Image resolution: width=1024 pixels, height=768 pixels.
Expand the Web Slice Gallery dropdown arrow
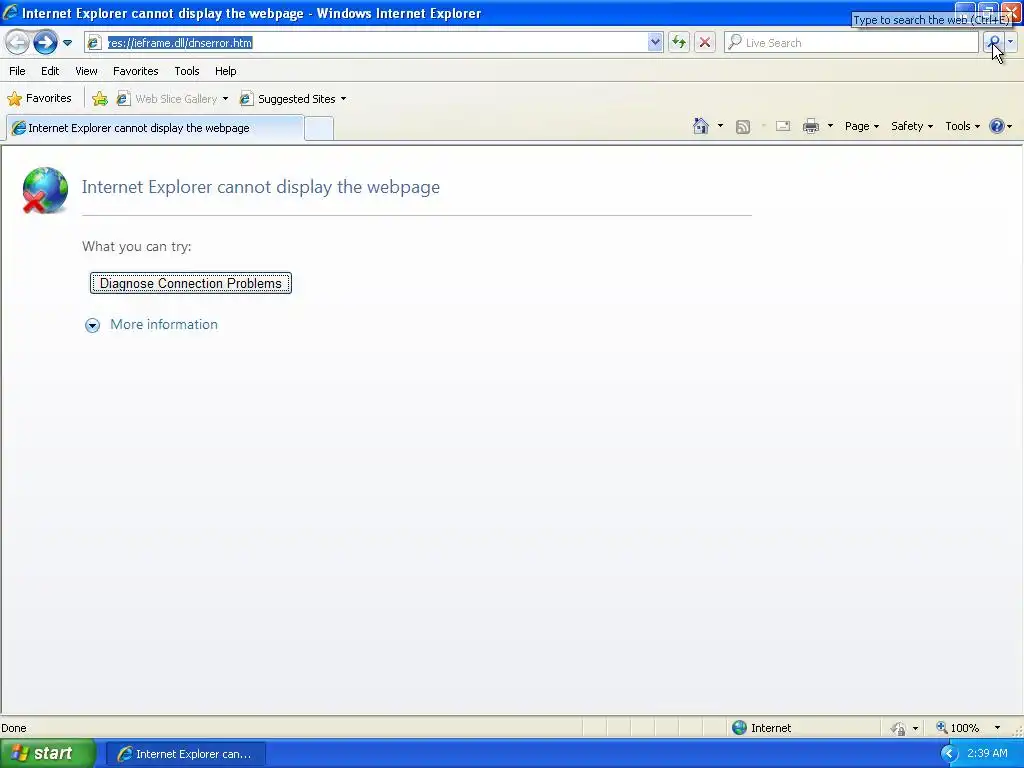(225, 99)
